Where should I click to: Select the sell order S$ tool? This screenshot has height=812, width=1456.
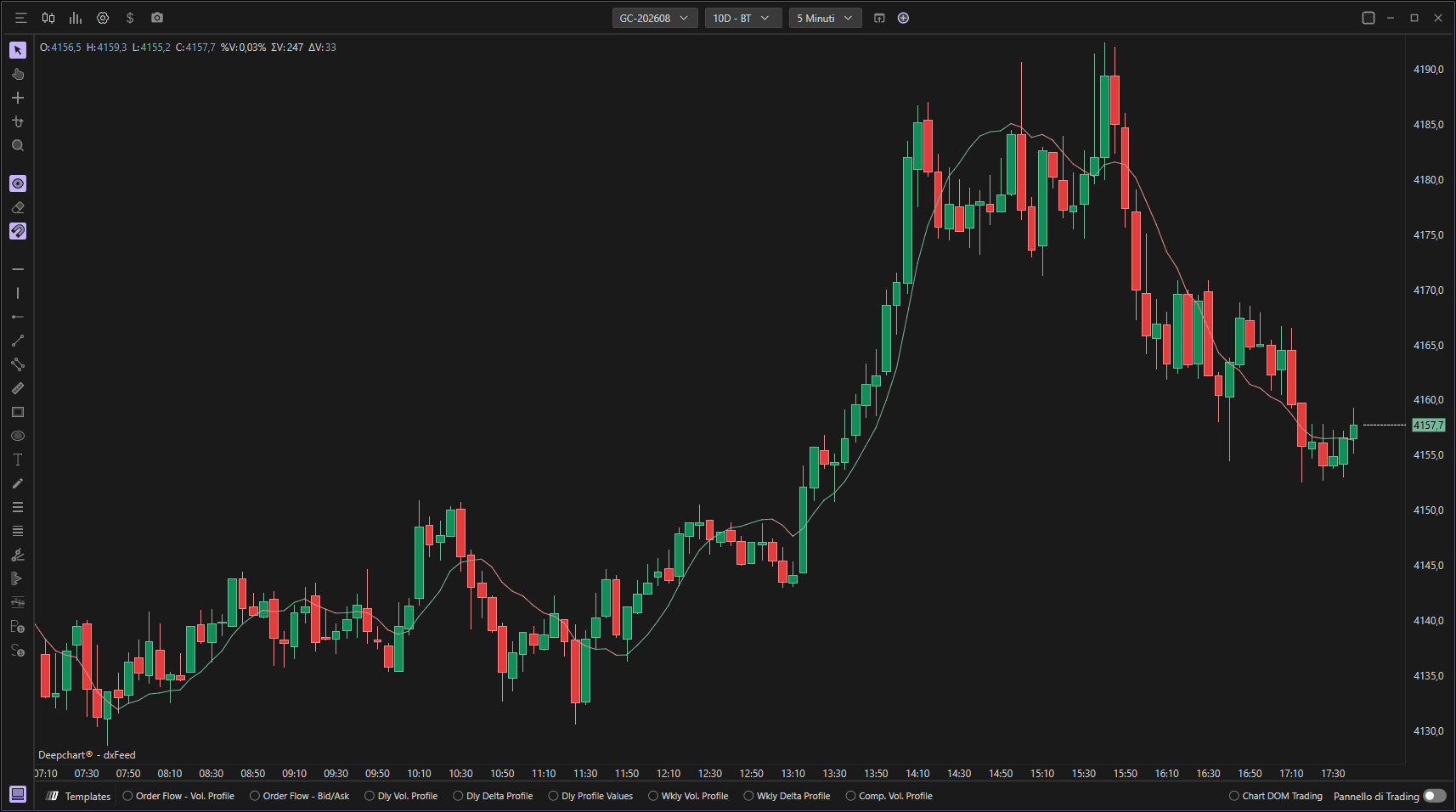coord(18,651)
